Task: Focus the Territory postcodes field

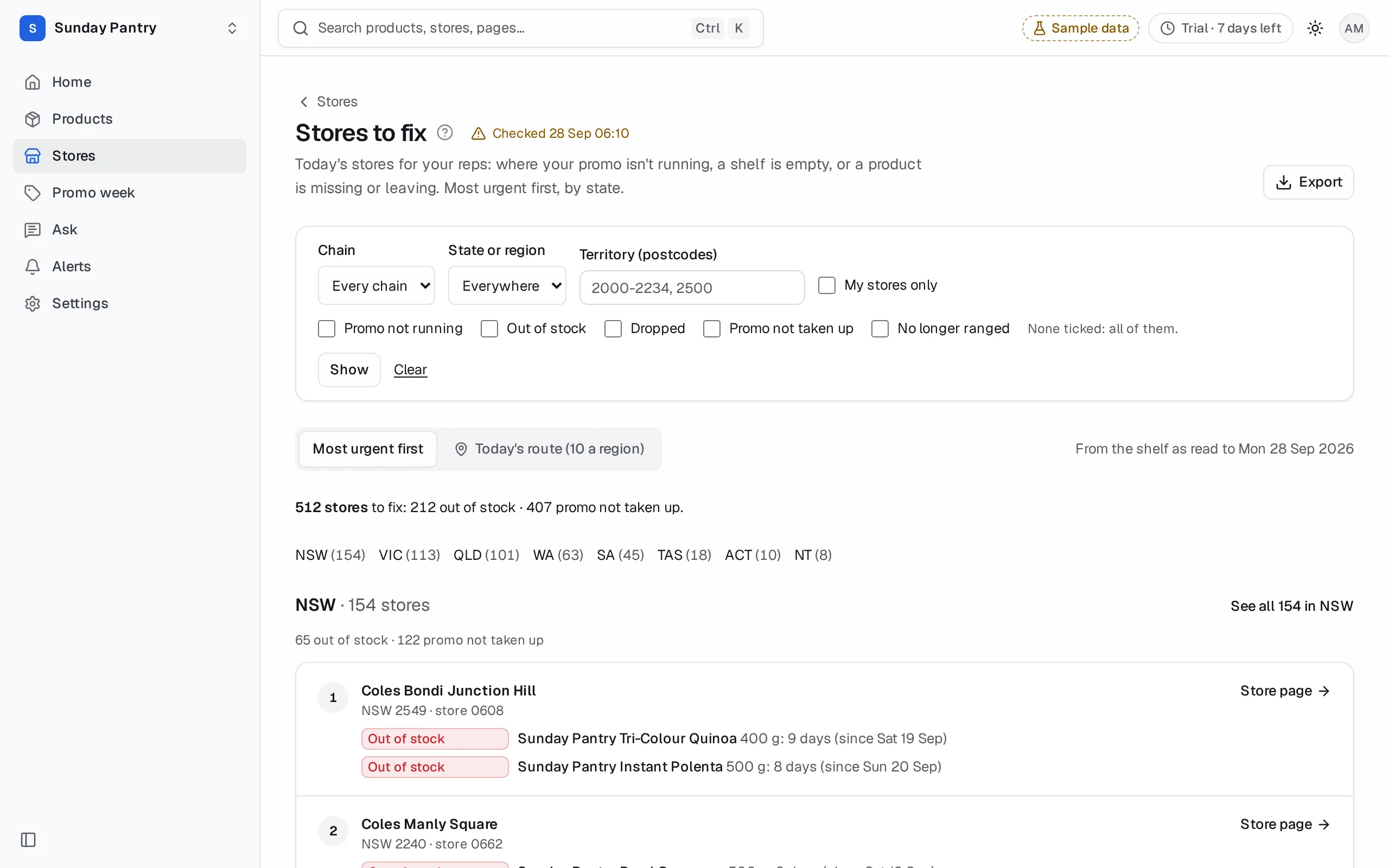Action: pos(692,288)
